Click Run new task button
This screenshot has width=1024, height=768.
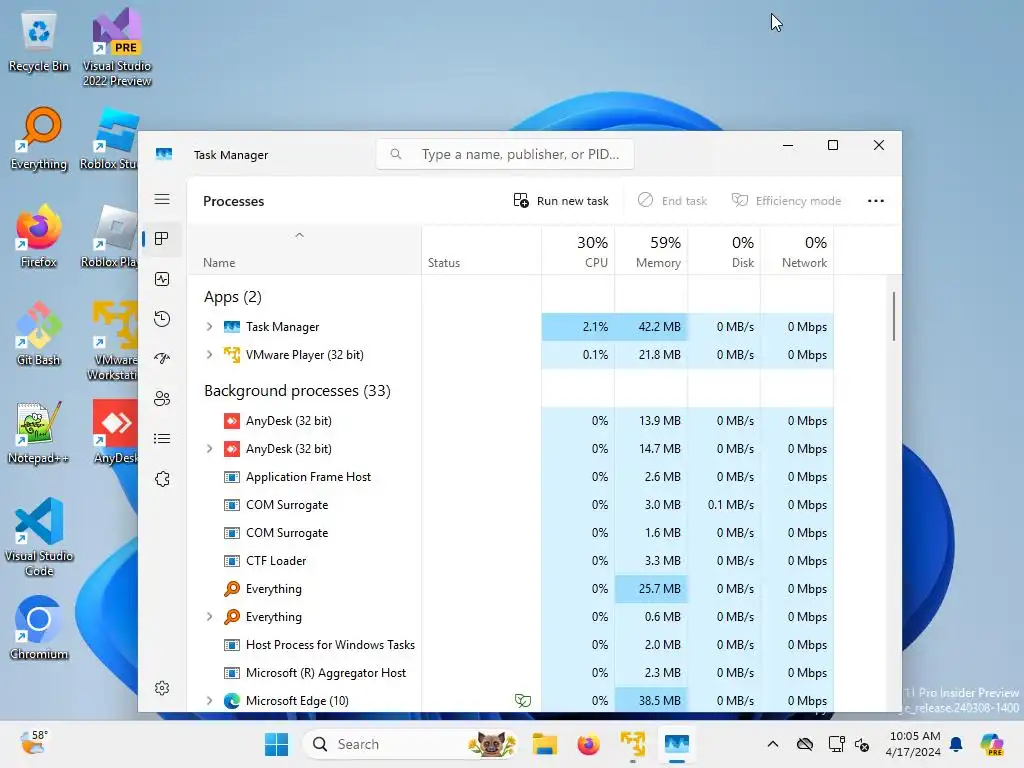tap(561, 201)
